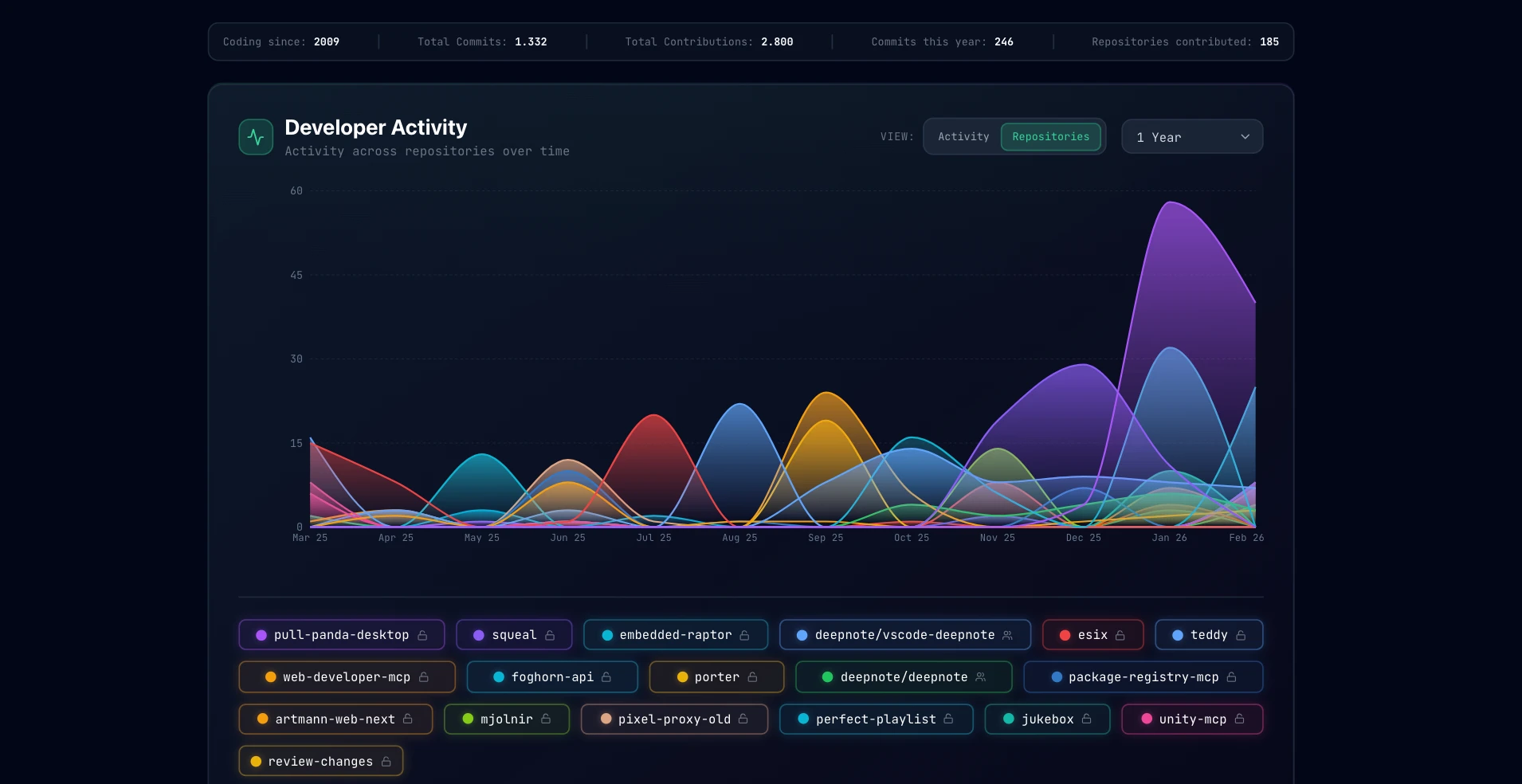Click the package-registry-mcp repository chip

(1143, 677)
